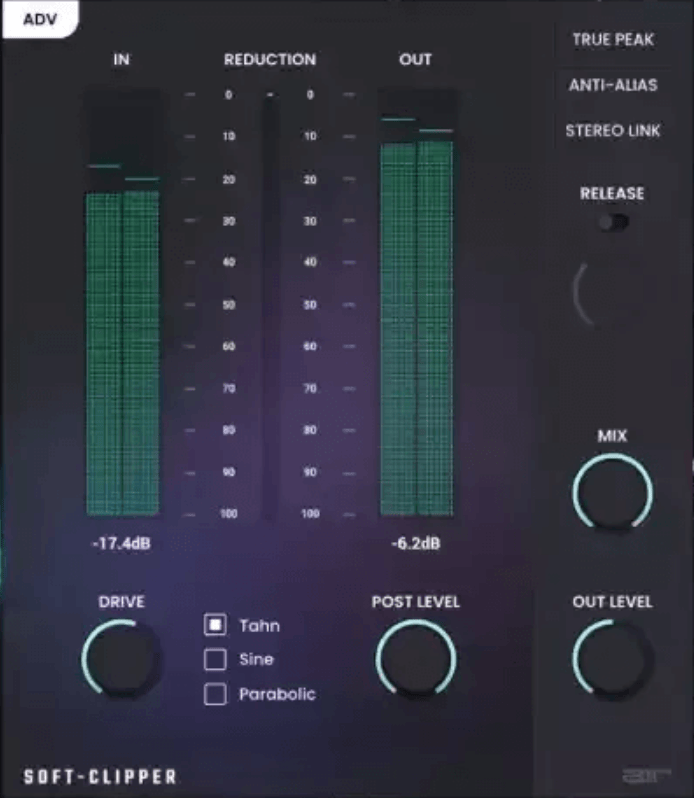The width and height of the screenshot is (694, 799).
Task: Click the MIX knob
Action: (x=612, y=493)
